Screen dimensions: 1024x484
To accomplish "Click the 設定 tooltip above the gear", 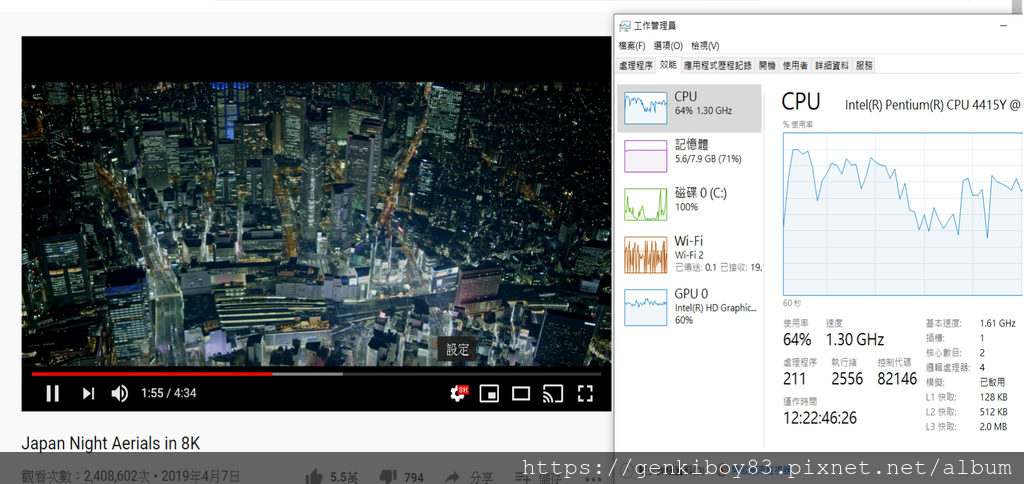I will (458, 349).
